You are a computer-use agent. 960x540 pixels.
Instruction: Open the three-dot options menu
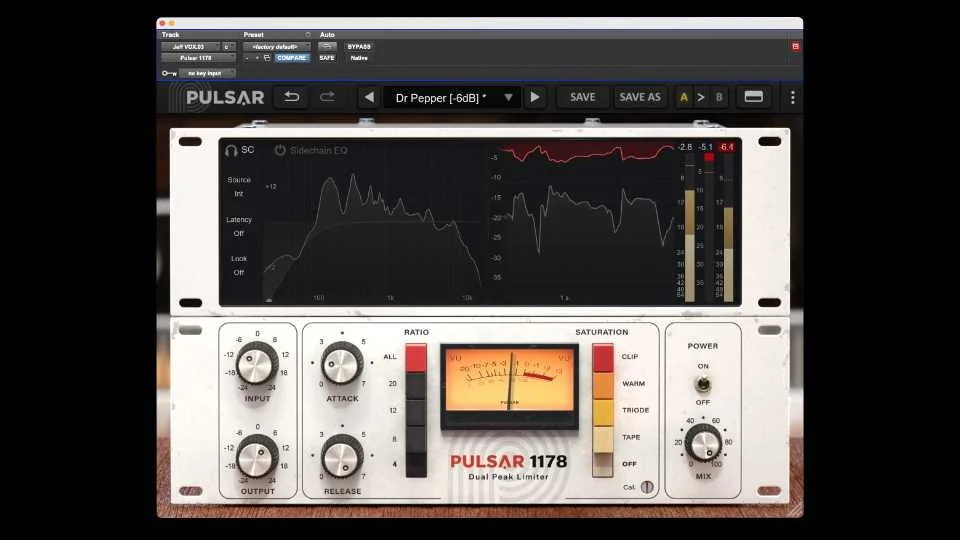[792, 97]
